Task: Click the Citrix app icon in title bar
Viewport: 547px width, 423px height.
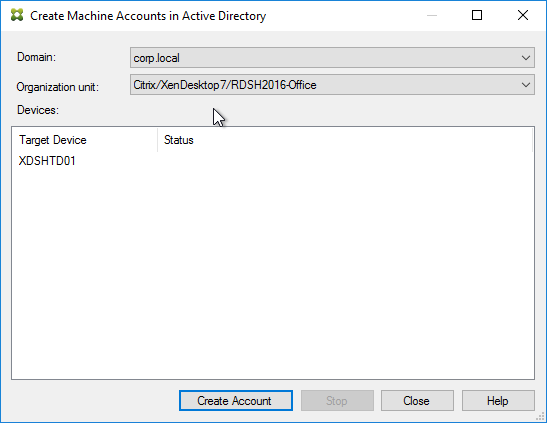Action: click(x=17, y=15)
